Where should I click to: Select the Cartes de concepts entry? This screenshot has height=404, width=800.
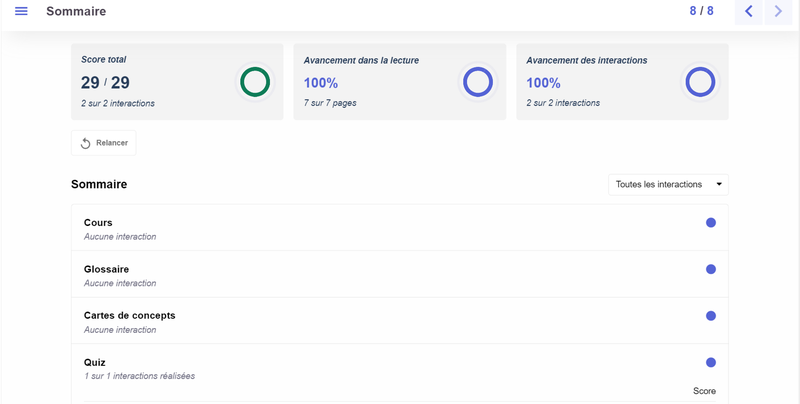(x=129, y=315)
